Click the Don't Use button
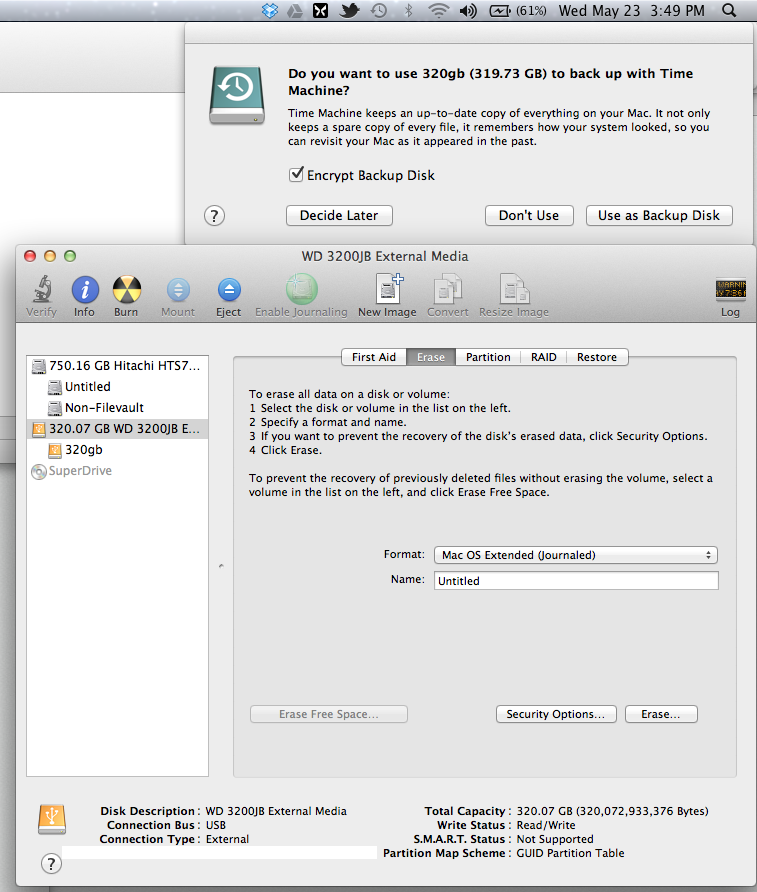Viewport: 757px width, 892px height. (x=529, y=216)
